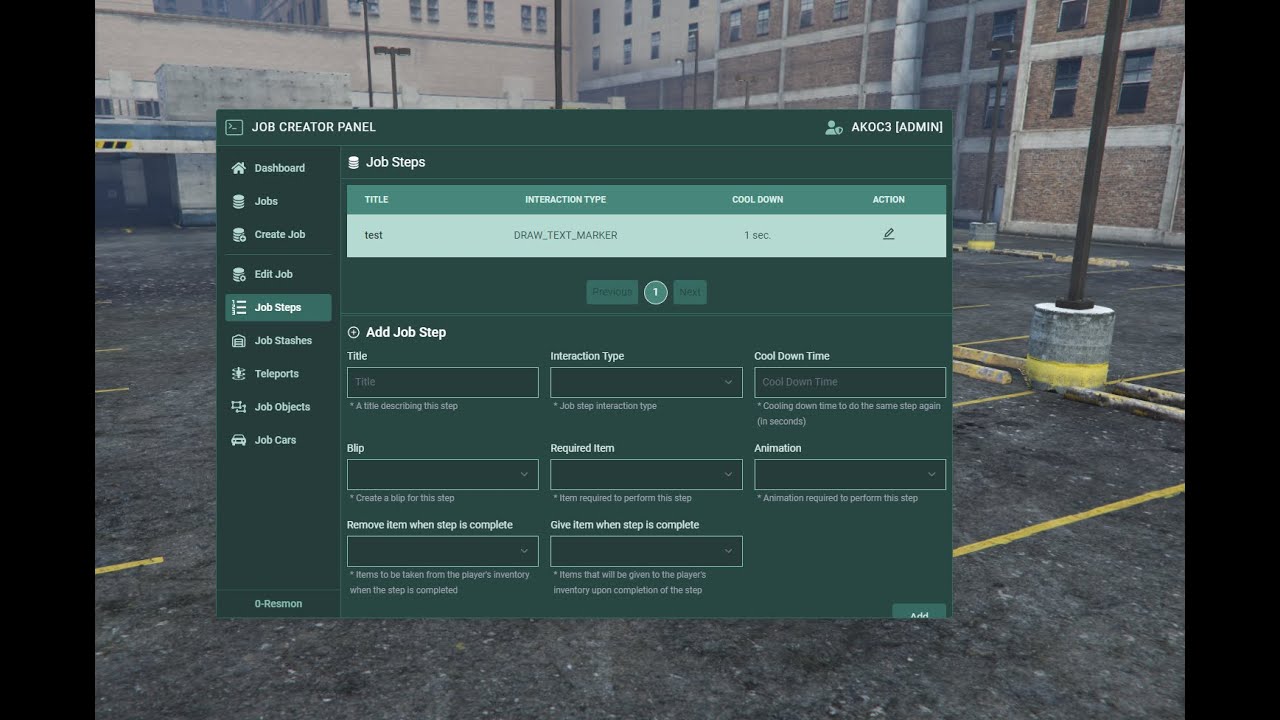Viewport: 1280px width, 720px height.
Task: Select Edit Job in the sidebar
Action: tap(278, 274)
